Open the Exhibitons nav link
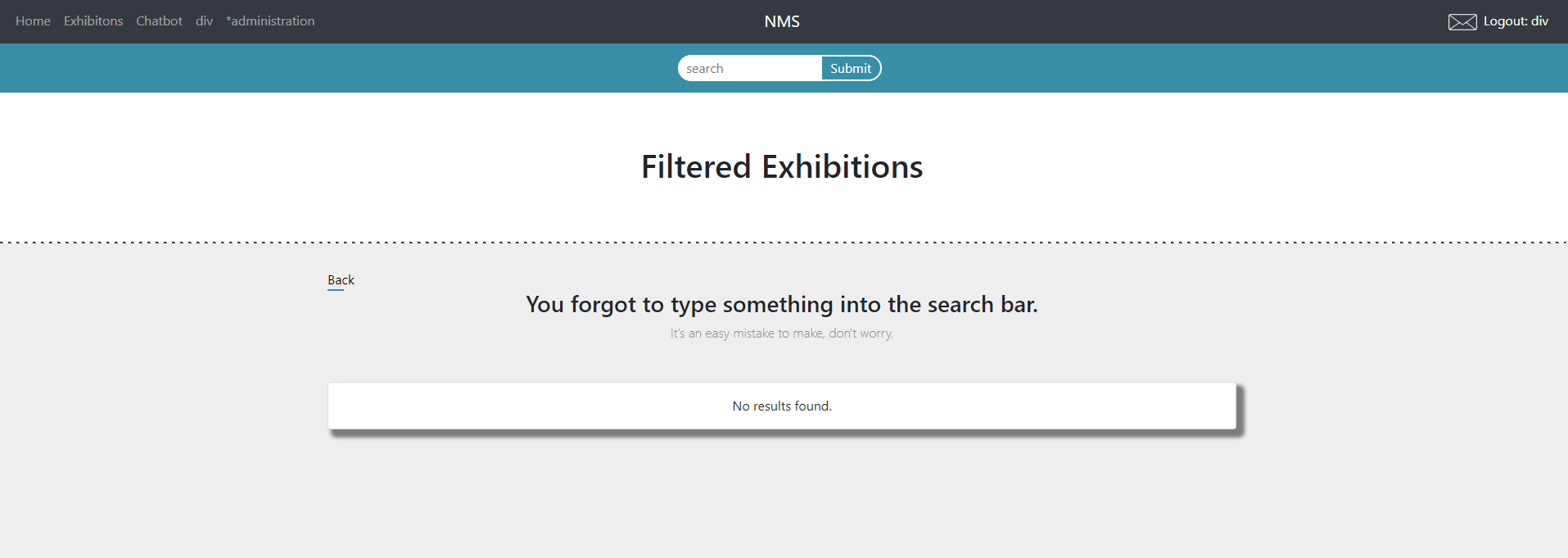The height and width of the screenshot is (558, 1568). click(x=93, y=21)
